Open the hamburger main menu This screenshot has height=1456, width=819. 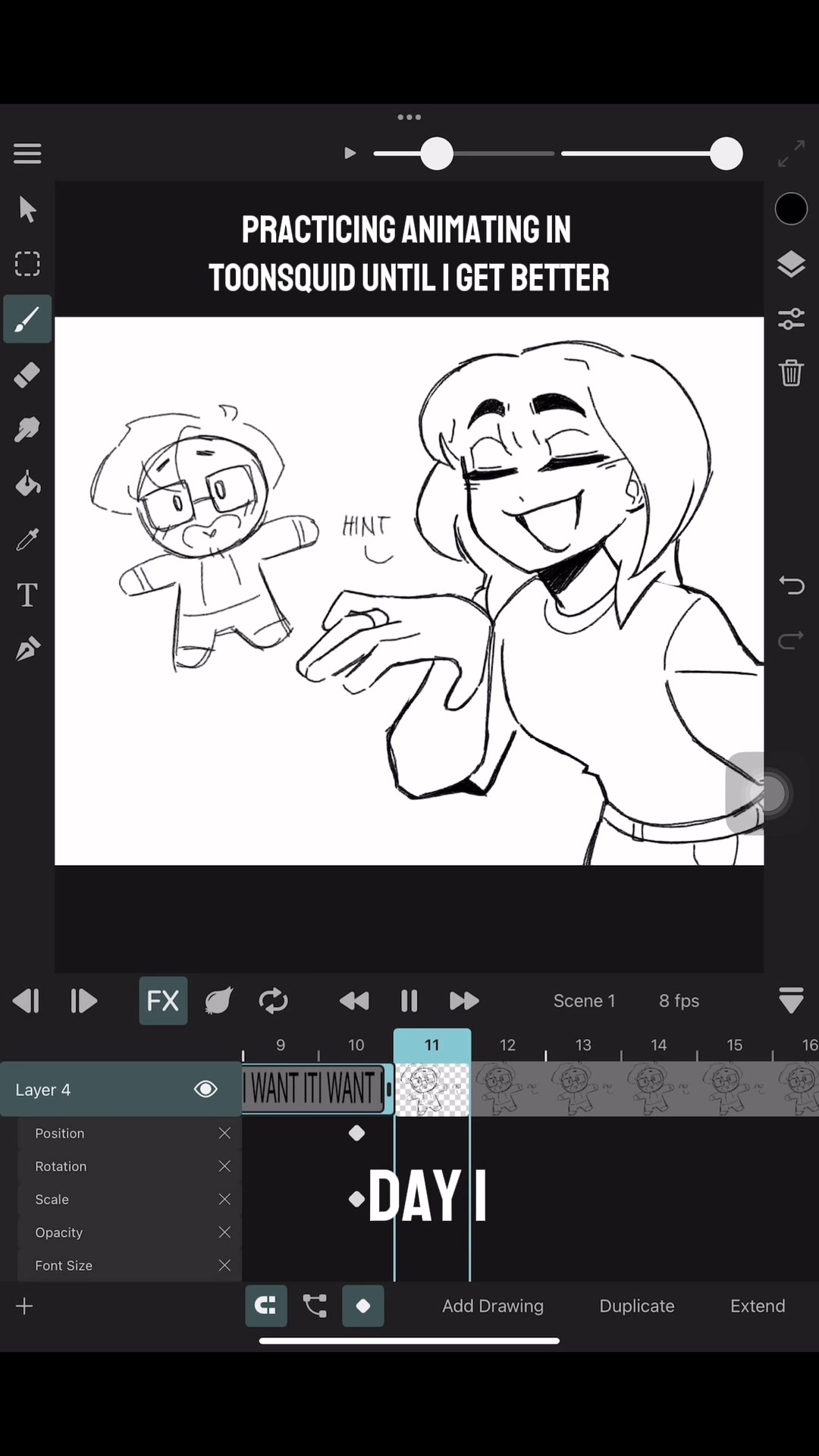[x=27, y=154]
